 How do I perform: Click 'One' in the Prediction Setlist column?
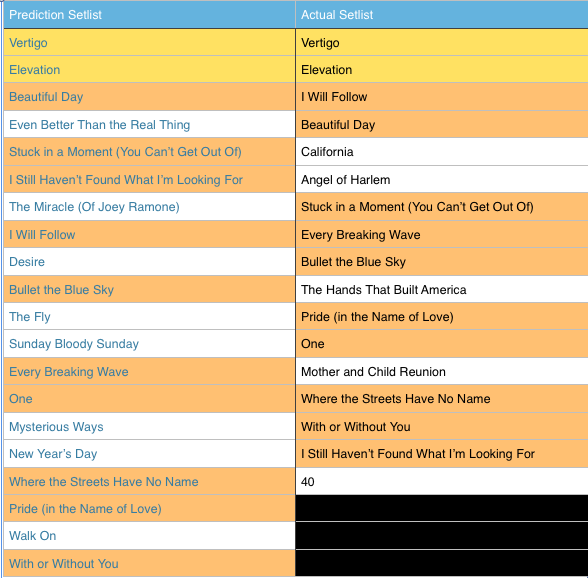pos(149,398)
